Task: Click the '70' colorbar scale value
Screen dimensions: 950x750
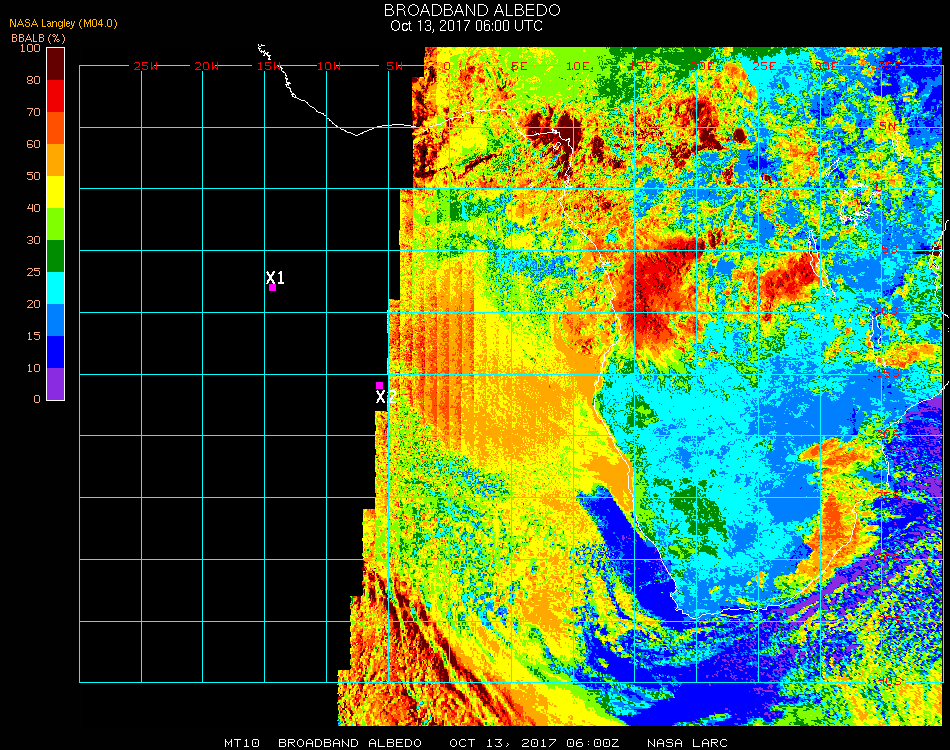Action: click(33, 112)
